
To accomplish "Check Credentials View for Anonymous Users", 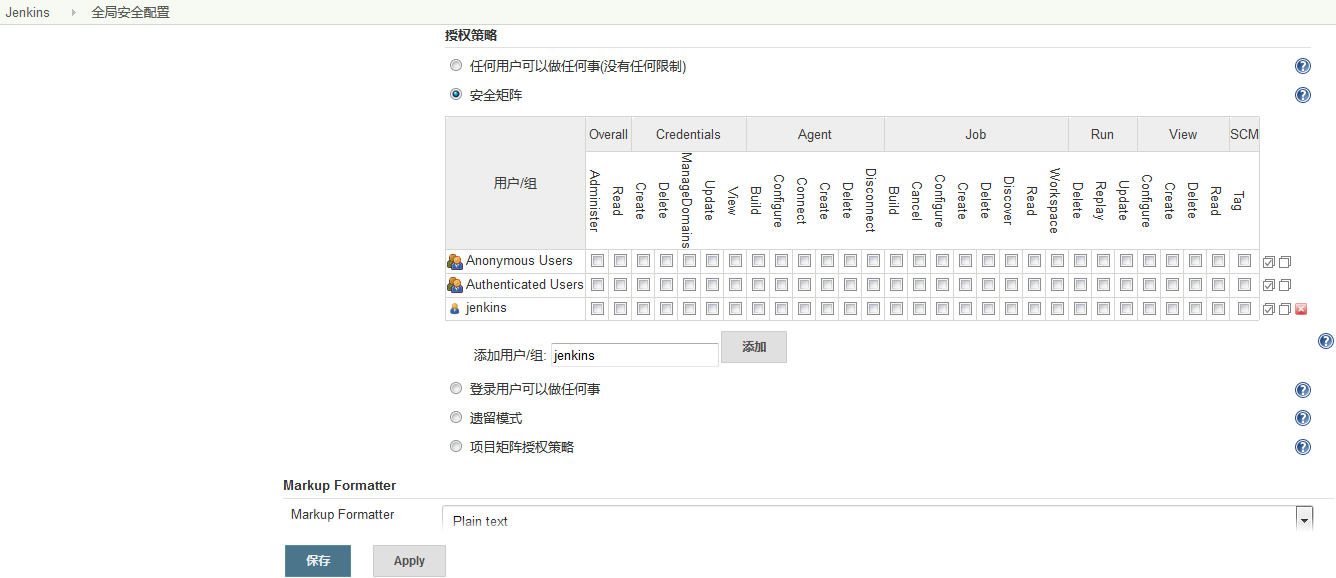I will [735, 261].
